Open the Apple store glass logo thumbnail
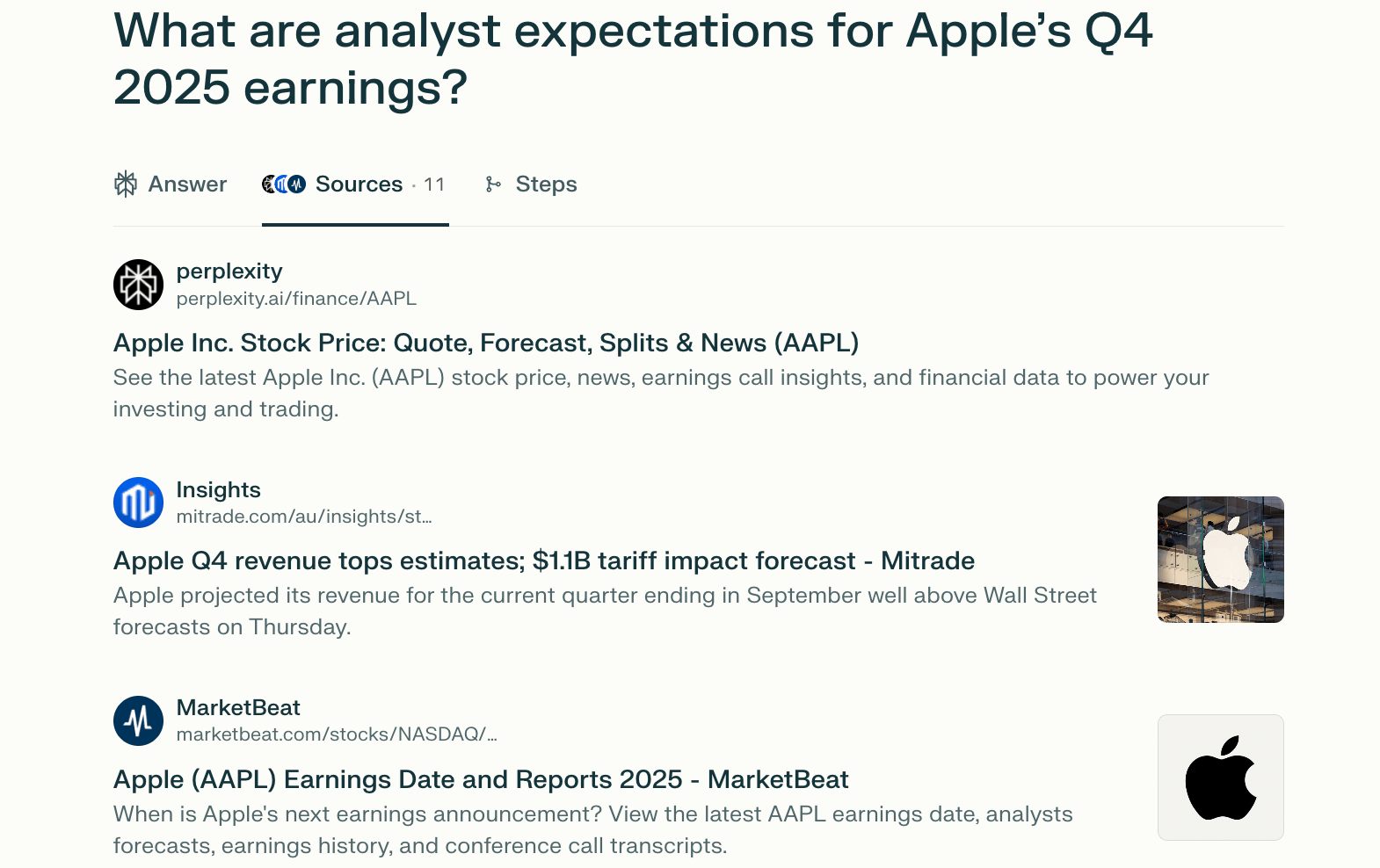Viewport: 1380px width, 868px height. [x=1220, y=560]
